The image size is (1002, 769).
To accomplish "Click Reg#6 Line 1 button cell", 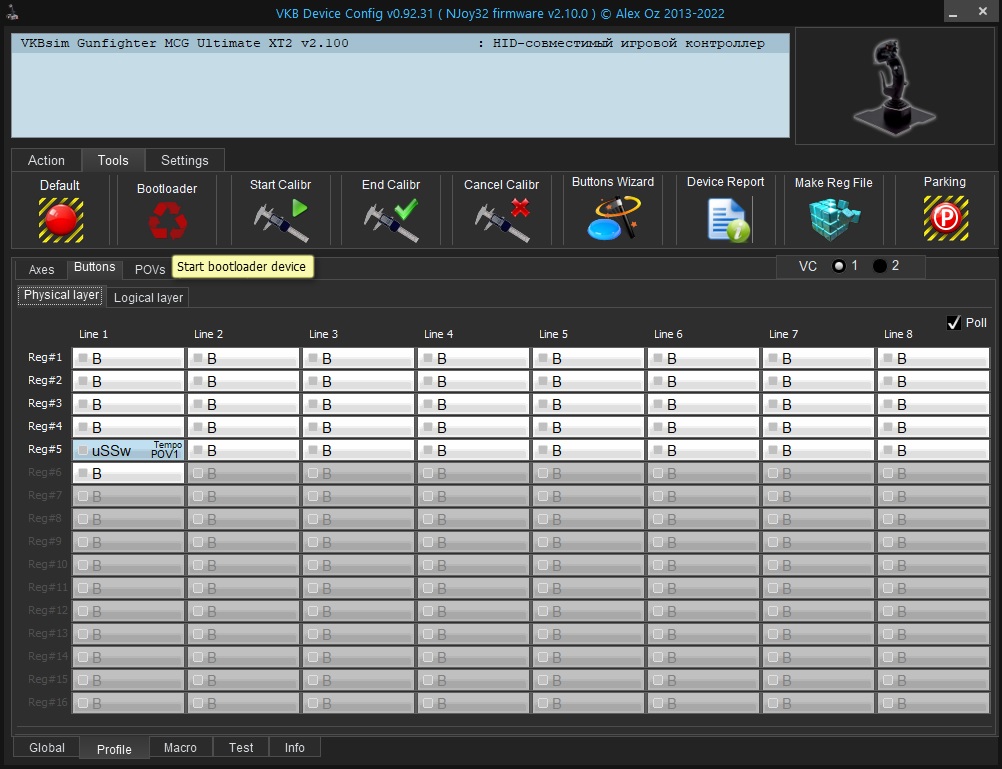I will 128,473.
